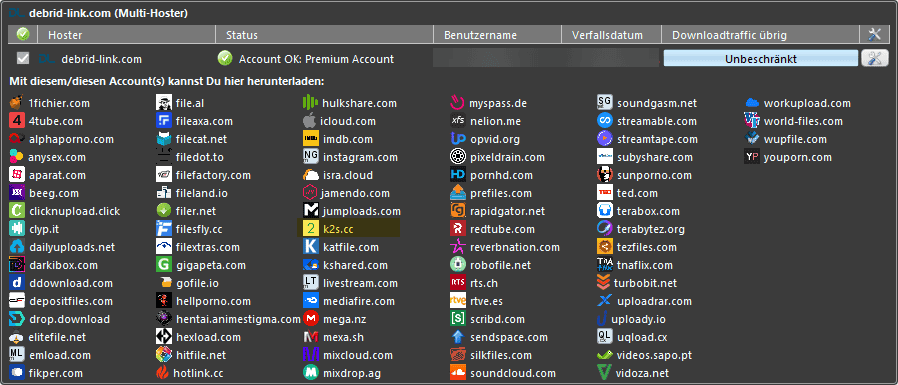Select the nelion.me entry text

pos(494,121)
